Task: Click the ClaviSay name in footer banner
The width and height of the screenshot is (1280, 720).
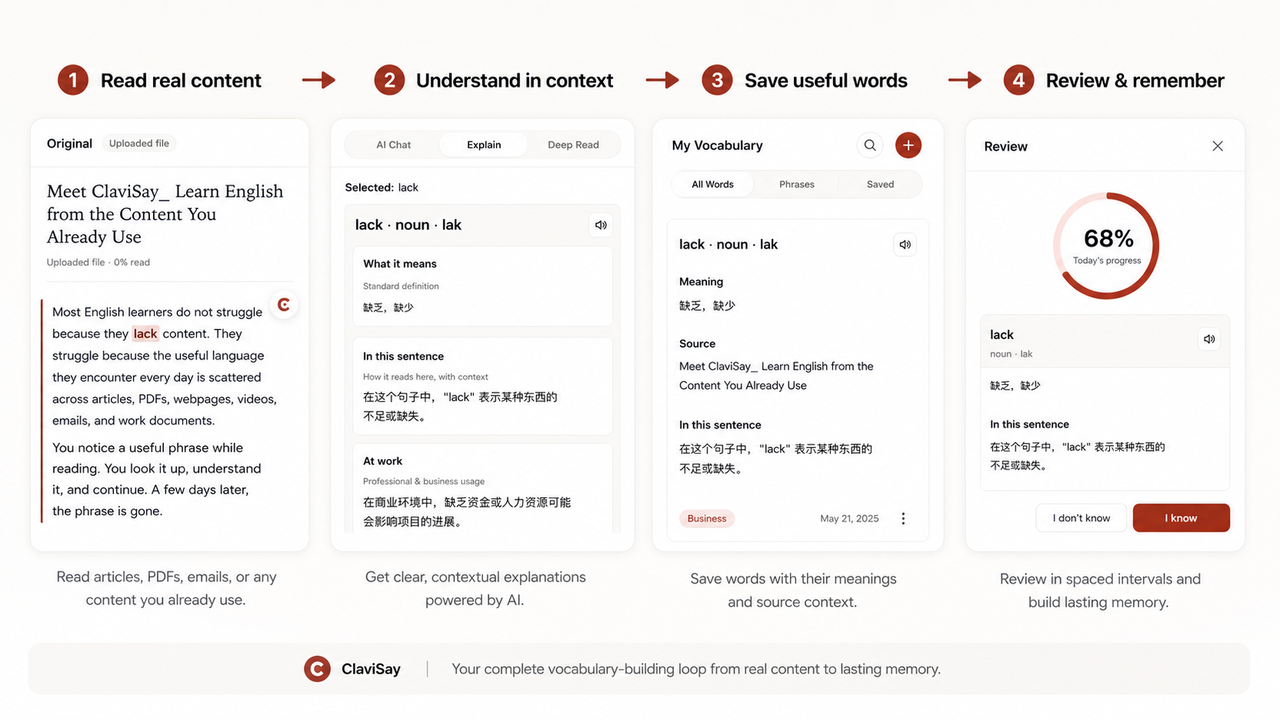Action: tap(371, 669)
